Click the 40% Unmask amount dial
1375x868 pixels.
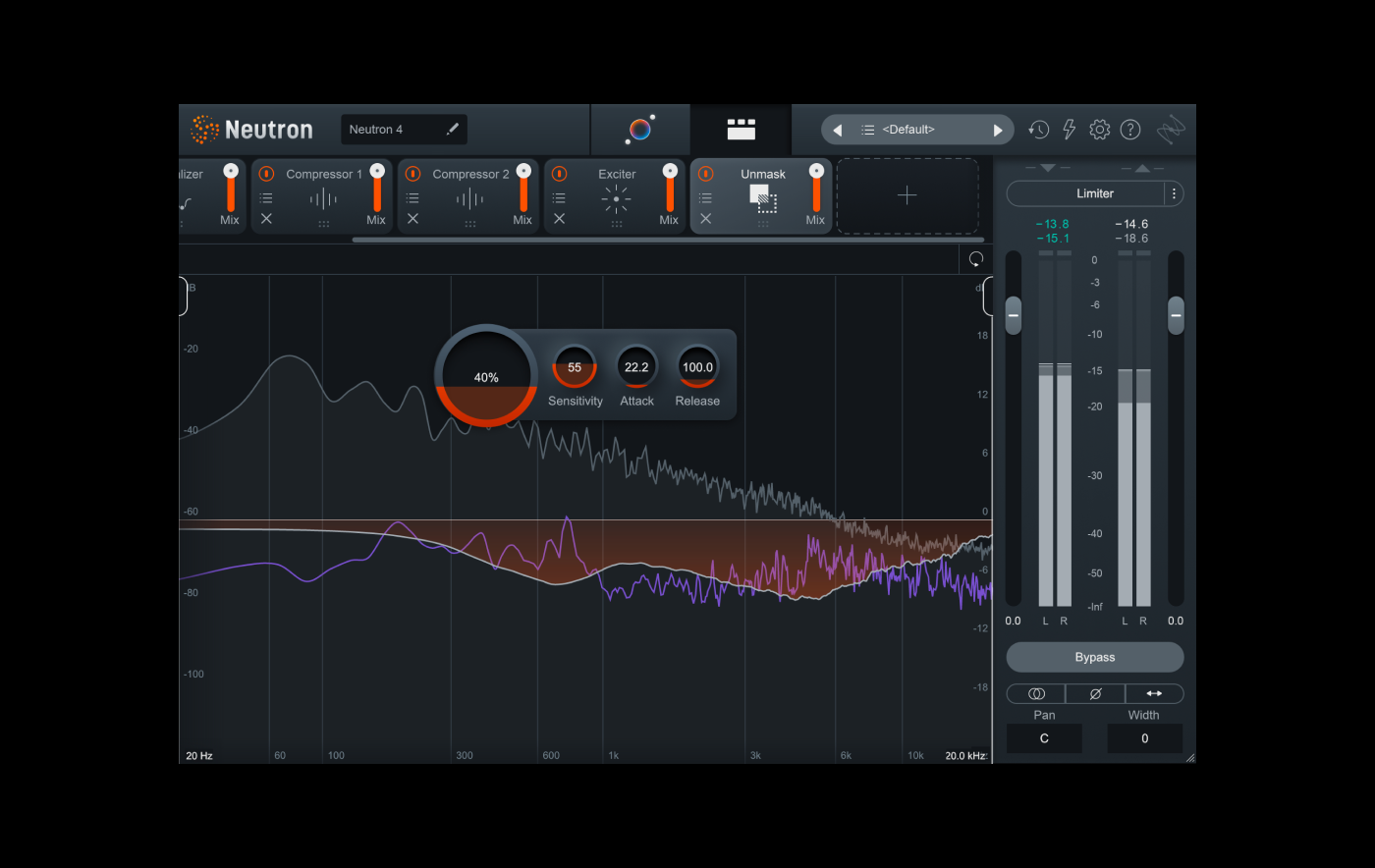pos(486,376)
